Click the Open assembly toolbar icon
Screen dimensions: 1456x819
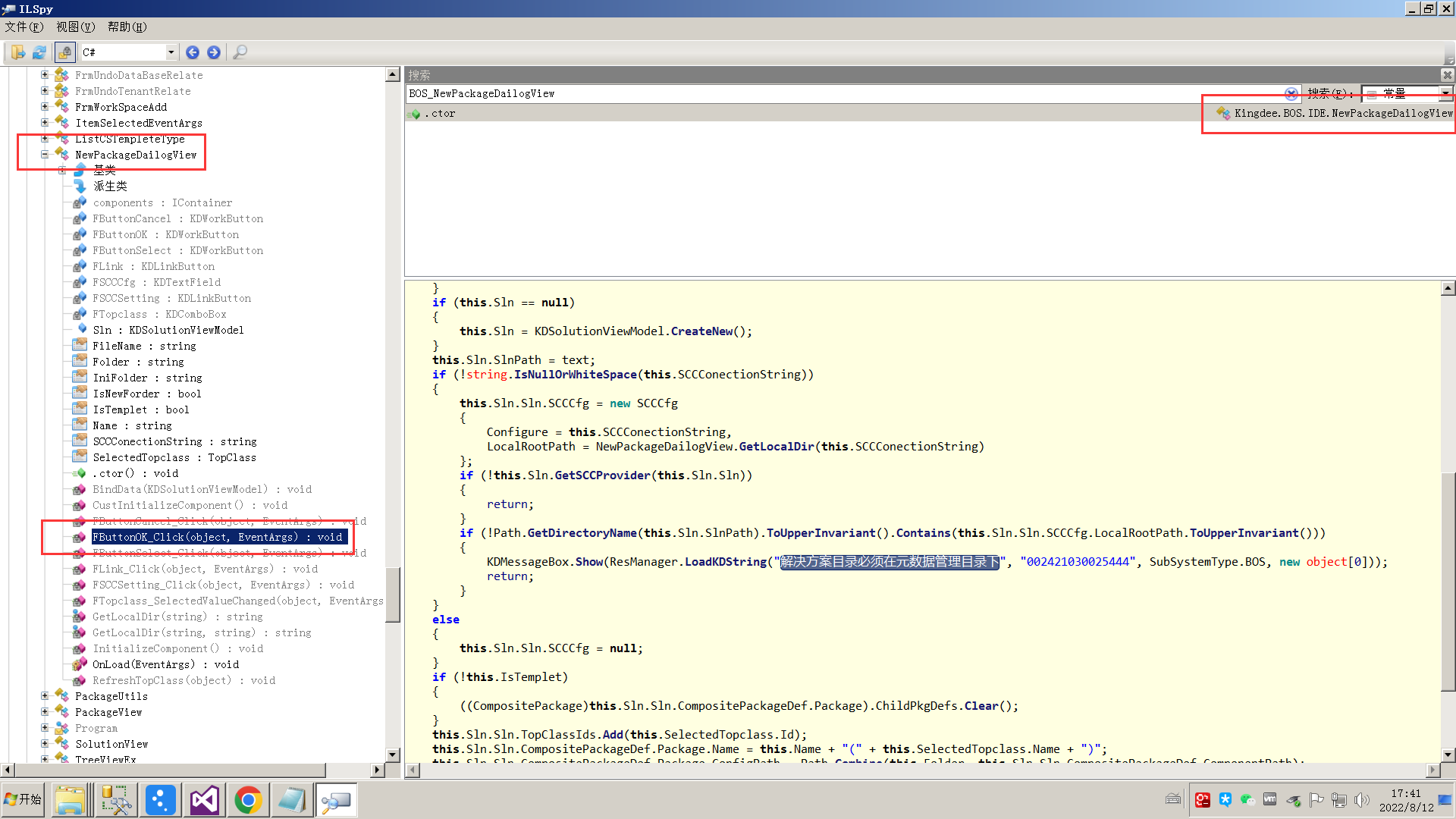17,52
